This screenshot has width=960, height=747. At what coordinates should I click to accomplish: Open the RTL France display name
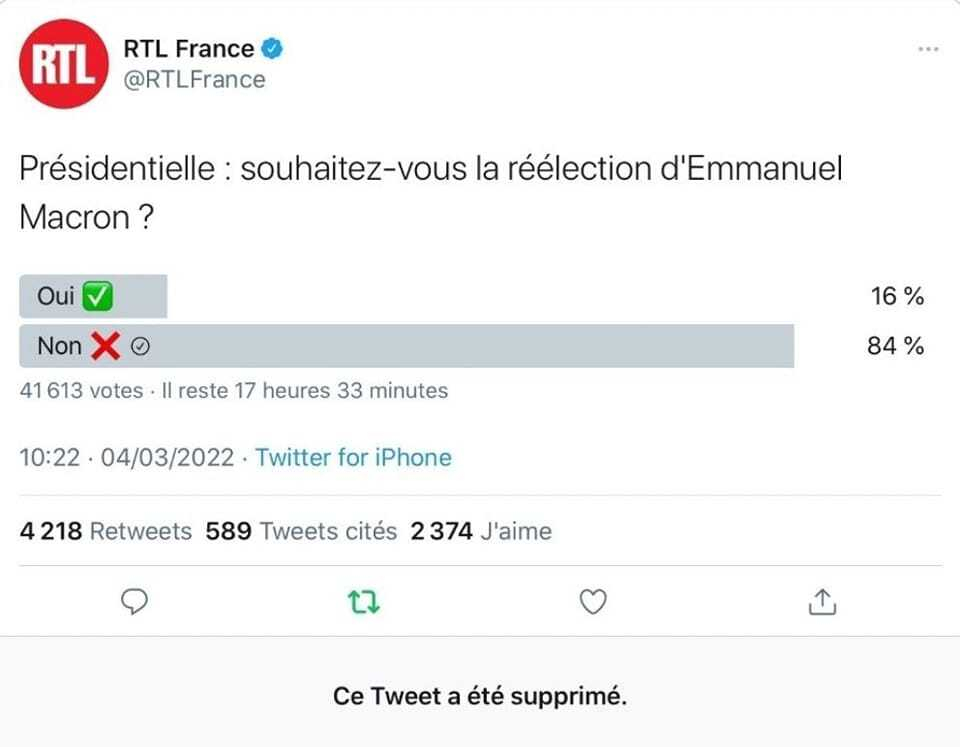pyautogui.click(x=188, y=48)
